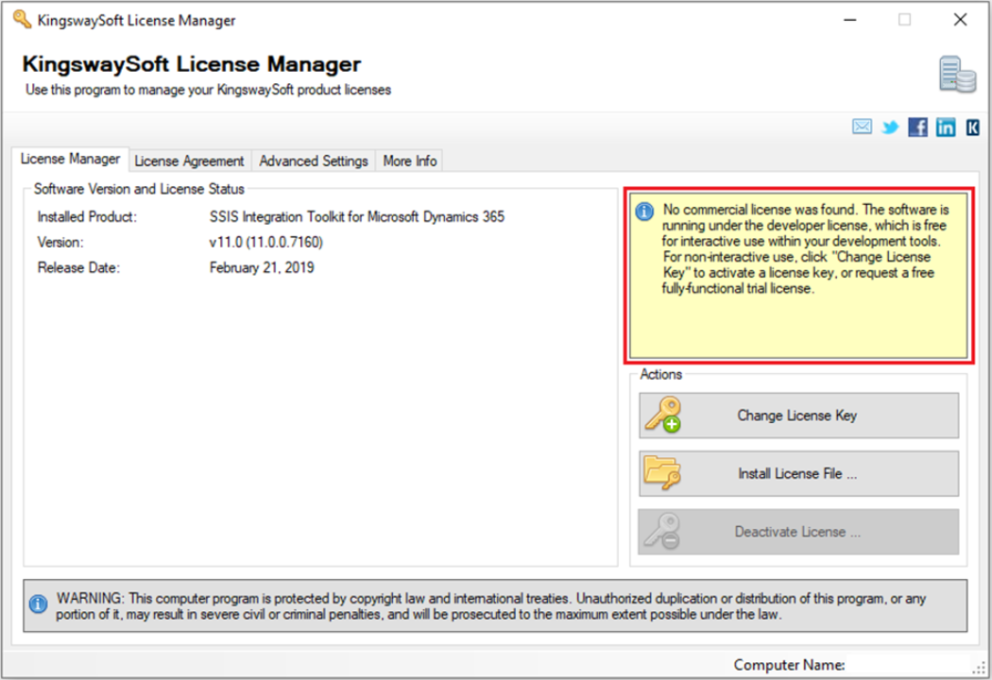Minimize the License Manager window

pyautogui.click(x=850, y=20)
